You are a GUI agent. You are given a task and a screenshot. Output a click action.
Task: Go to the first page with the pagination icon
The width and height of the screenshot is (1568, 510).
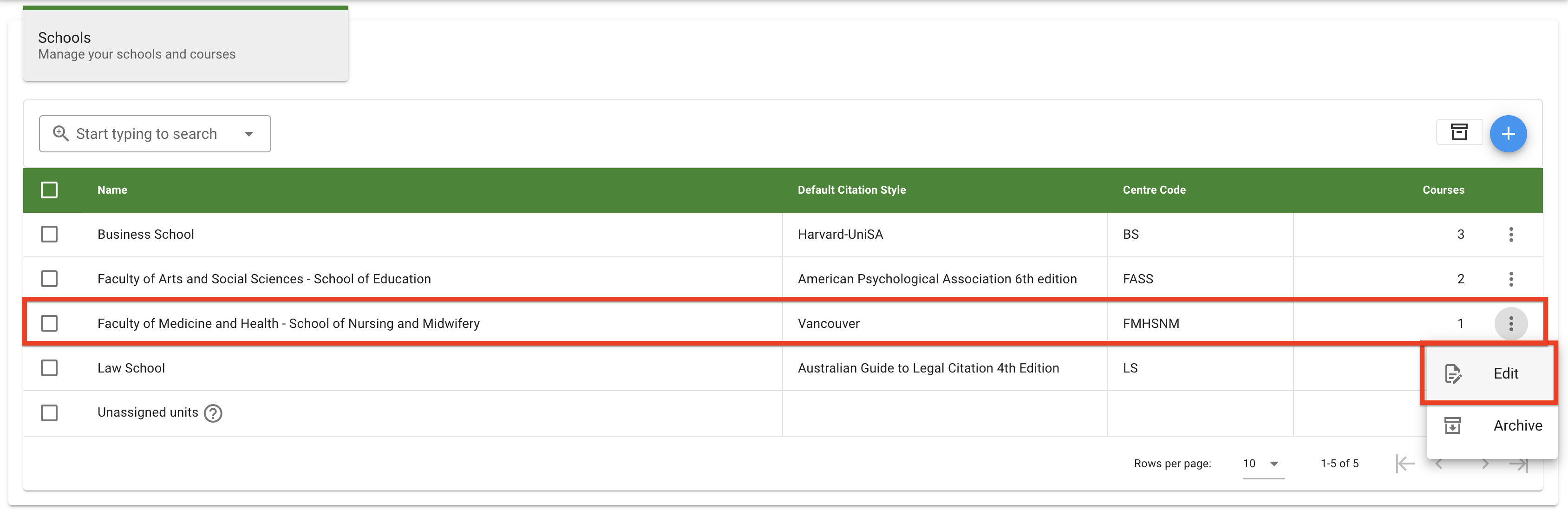coord(1405,464)
